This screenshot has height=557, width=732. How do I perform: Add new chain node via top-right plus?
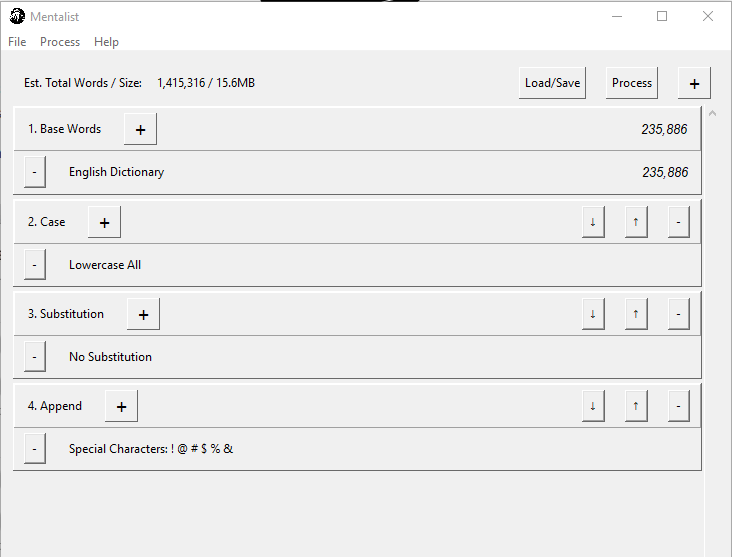coord(694,83)
